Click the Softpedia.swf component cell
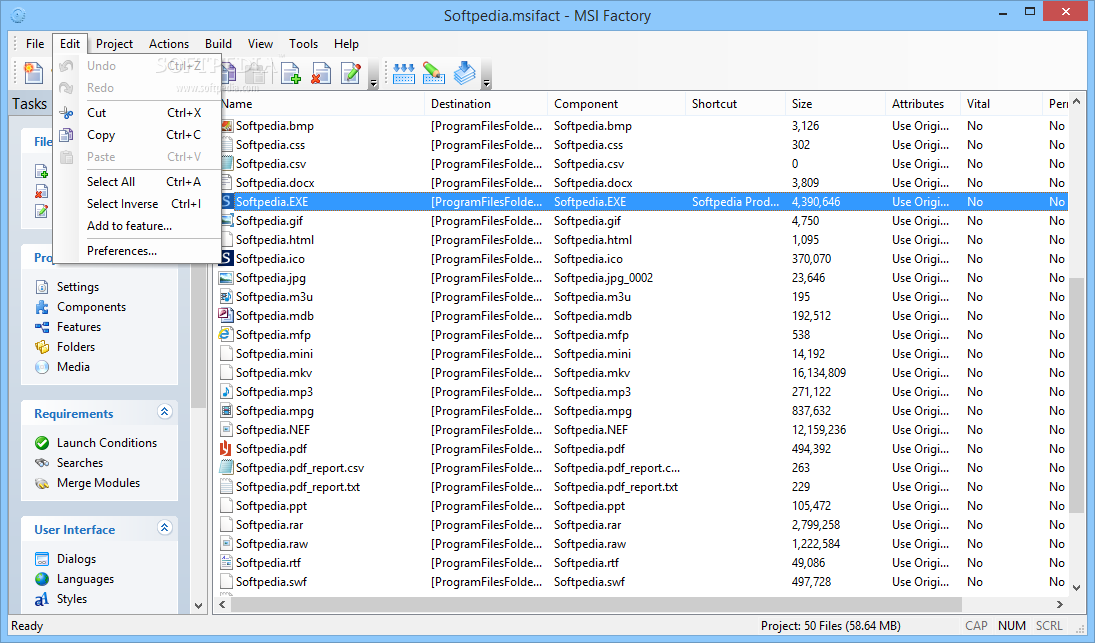Image resolution: width=1095 pixels, height=643 pixels. [x=589, y=582]
